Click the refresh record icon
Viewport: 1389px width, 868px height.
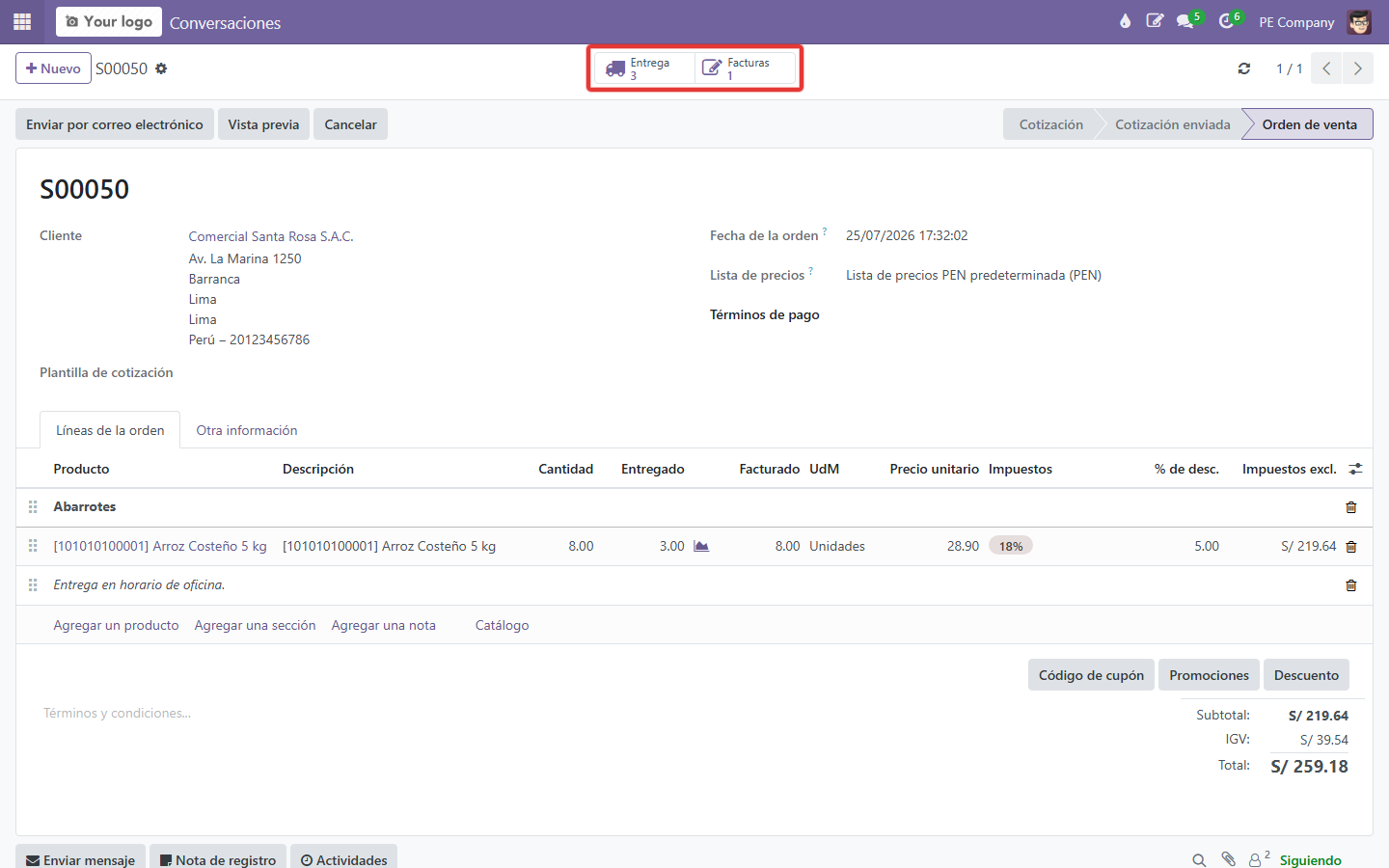[1244, 68]
